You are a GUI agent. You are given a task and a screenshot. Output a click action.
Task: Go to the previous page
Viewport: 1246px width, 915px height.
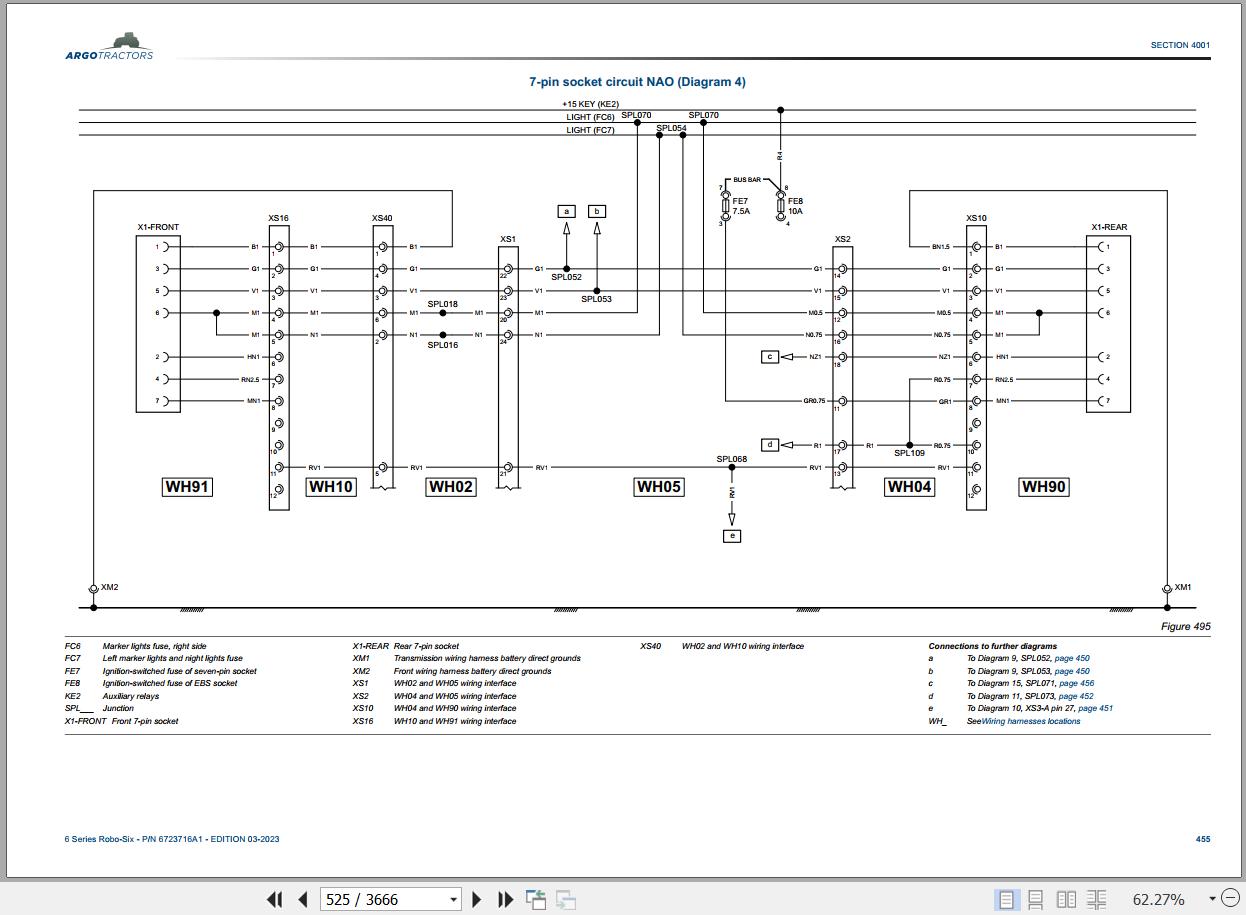(x=303, y=899)
